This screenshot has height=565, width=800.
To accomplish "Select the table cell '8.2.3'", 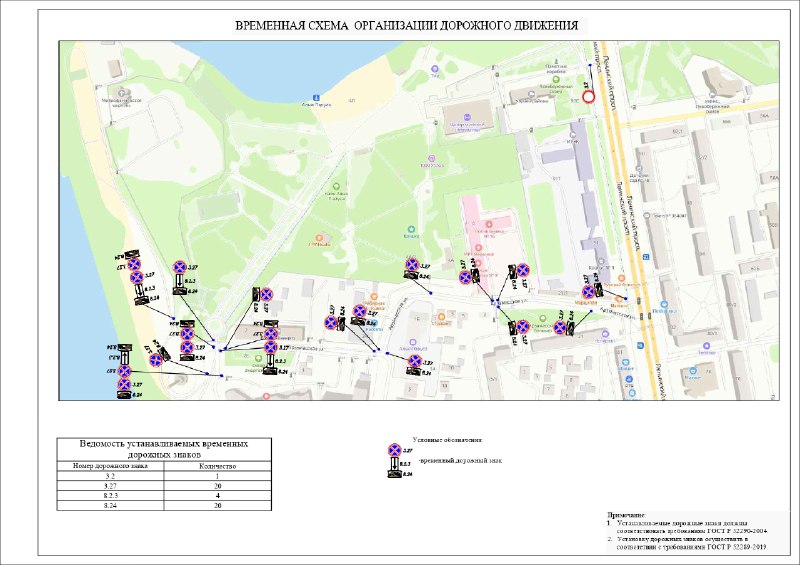I will (110, 497).
